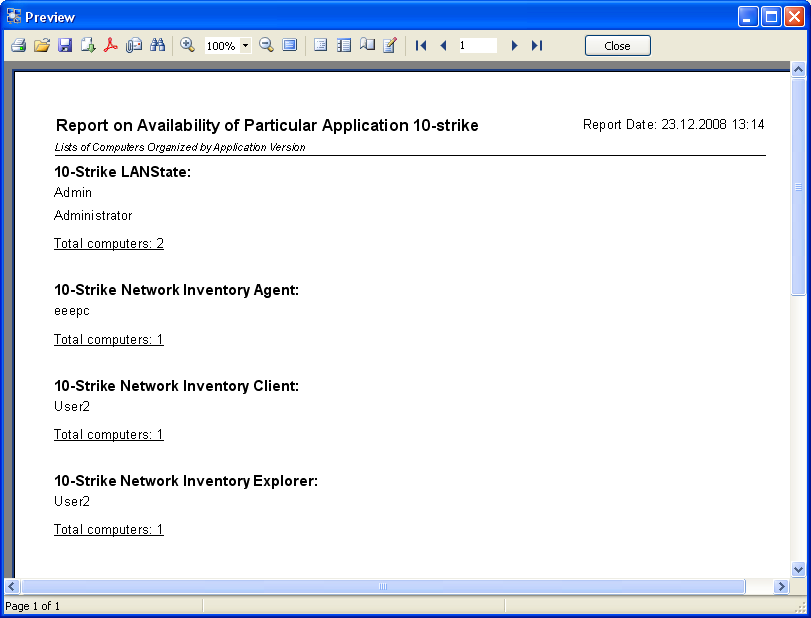
Task: Switch to full screen view icon
Action: click(x=290, y=45)
